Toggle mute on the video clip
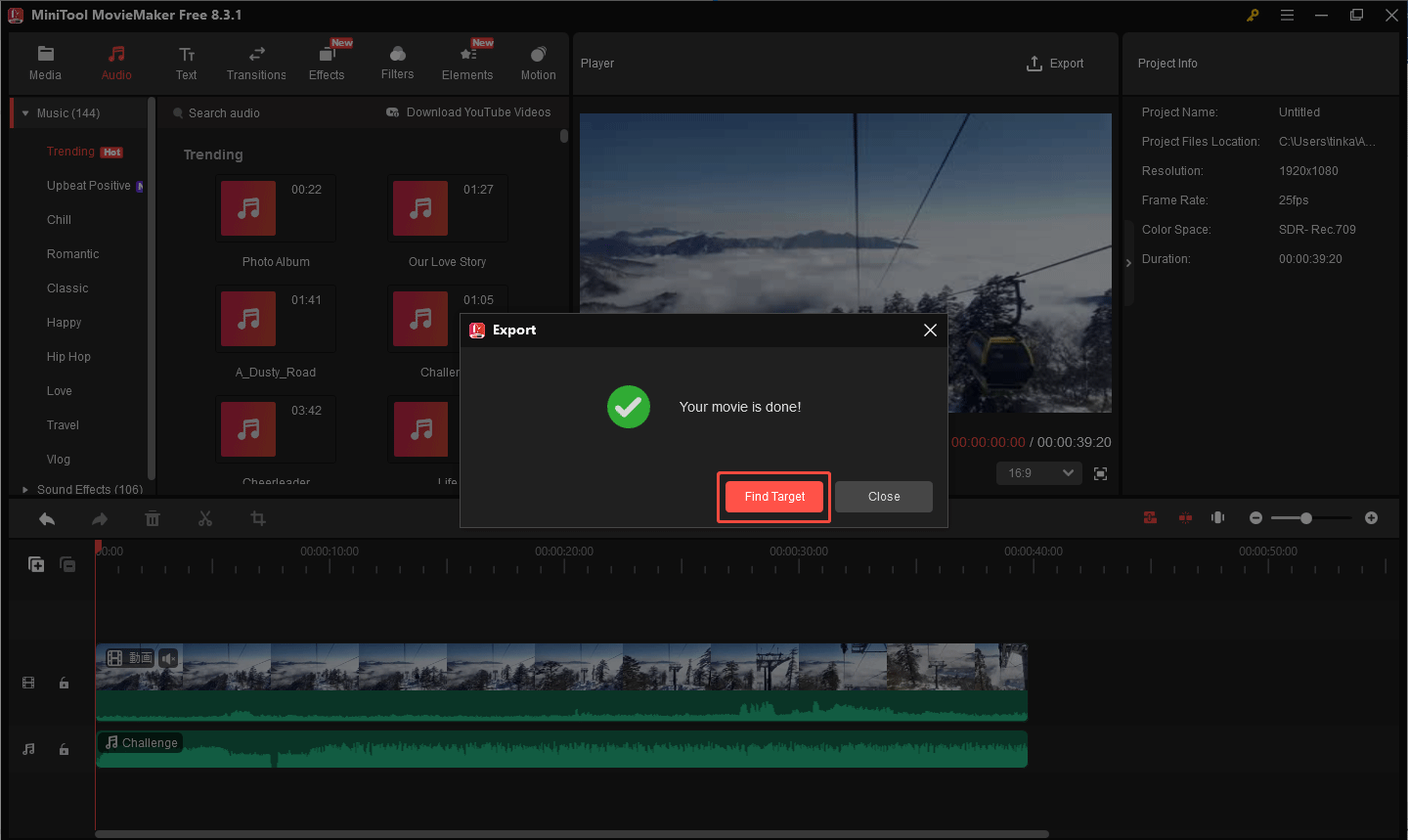The width and height of the screenshot is (1408, 840). pos(169,658)
